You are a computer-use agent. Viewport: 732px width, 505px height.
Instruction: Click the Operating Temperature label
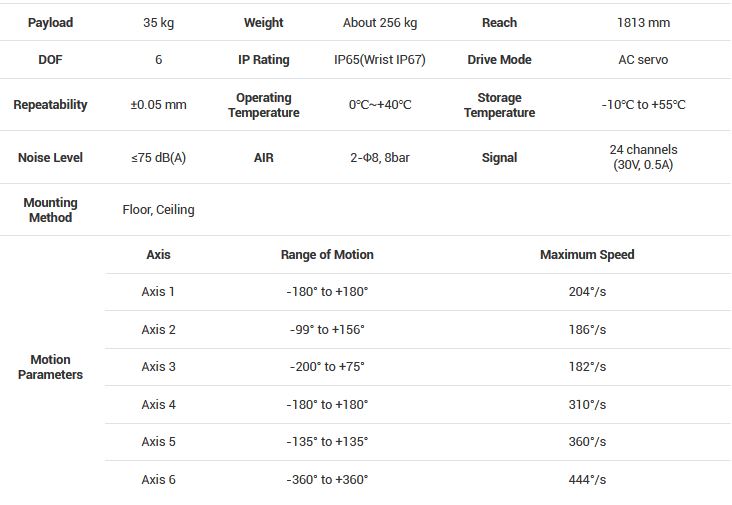pos(263,105)
